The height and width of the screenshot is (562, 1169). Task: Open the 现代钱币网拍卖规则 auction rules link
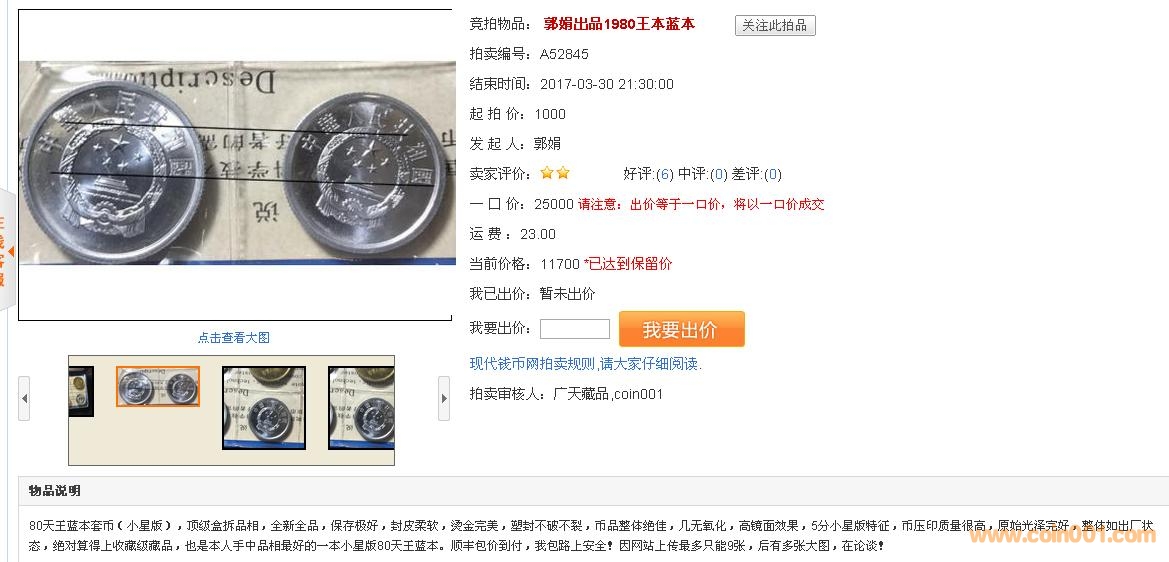[x=586, y=364]
